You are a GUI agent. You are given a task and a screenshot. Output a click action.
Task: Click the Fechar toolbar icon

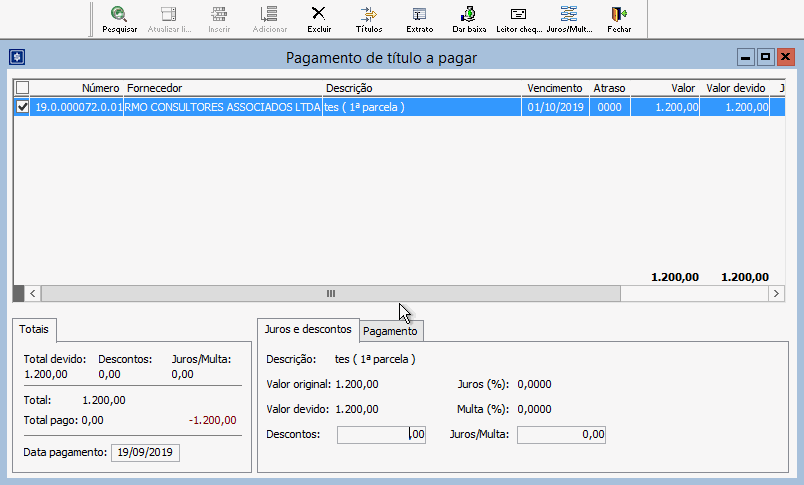[619, 18]
